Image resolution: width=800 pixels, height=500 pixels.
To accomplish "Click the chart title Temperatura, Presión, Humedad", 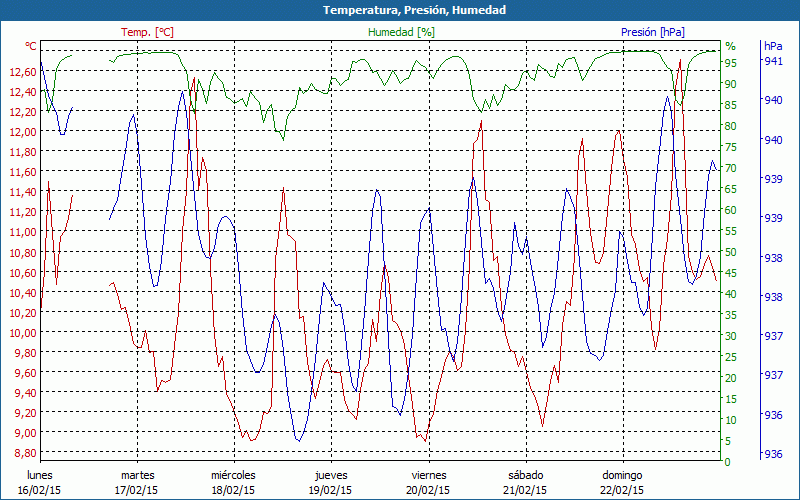I will point(400,10).
